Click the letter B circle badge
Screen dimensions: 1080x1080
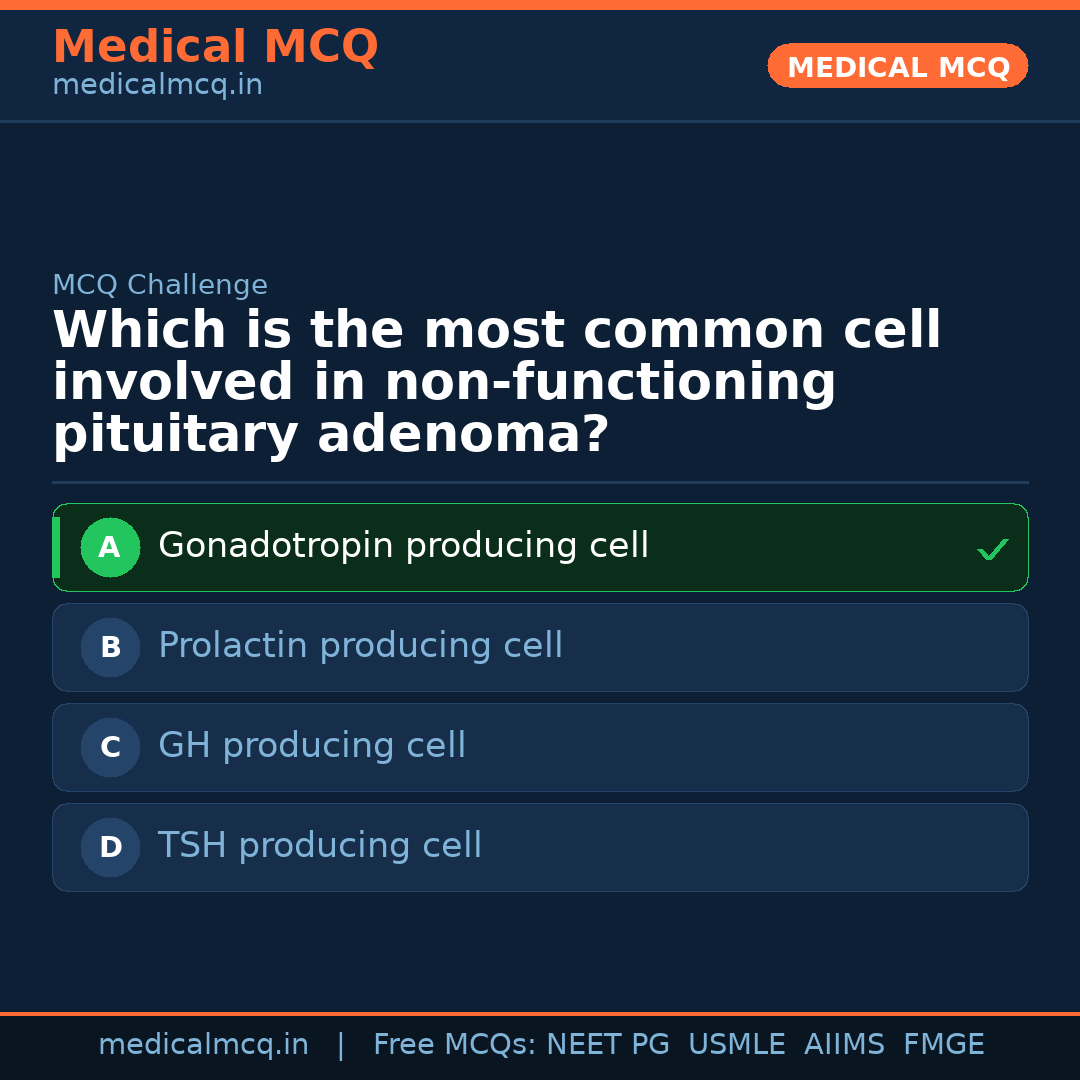[110, 648]
